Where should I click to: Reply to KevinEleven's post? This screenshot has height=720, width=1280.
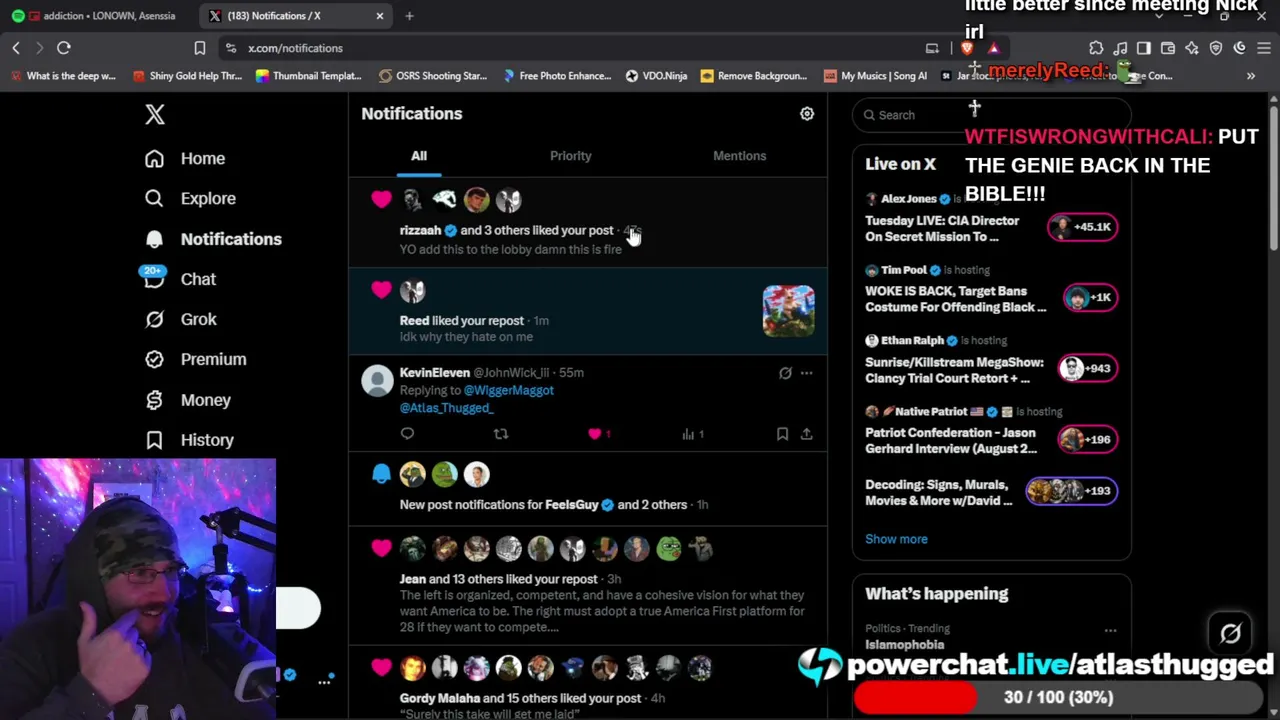[x=407, y=434]
